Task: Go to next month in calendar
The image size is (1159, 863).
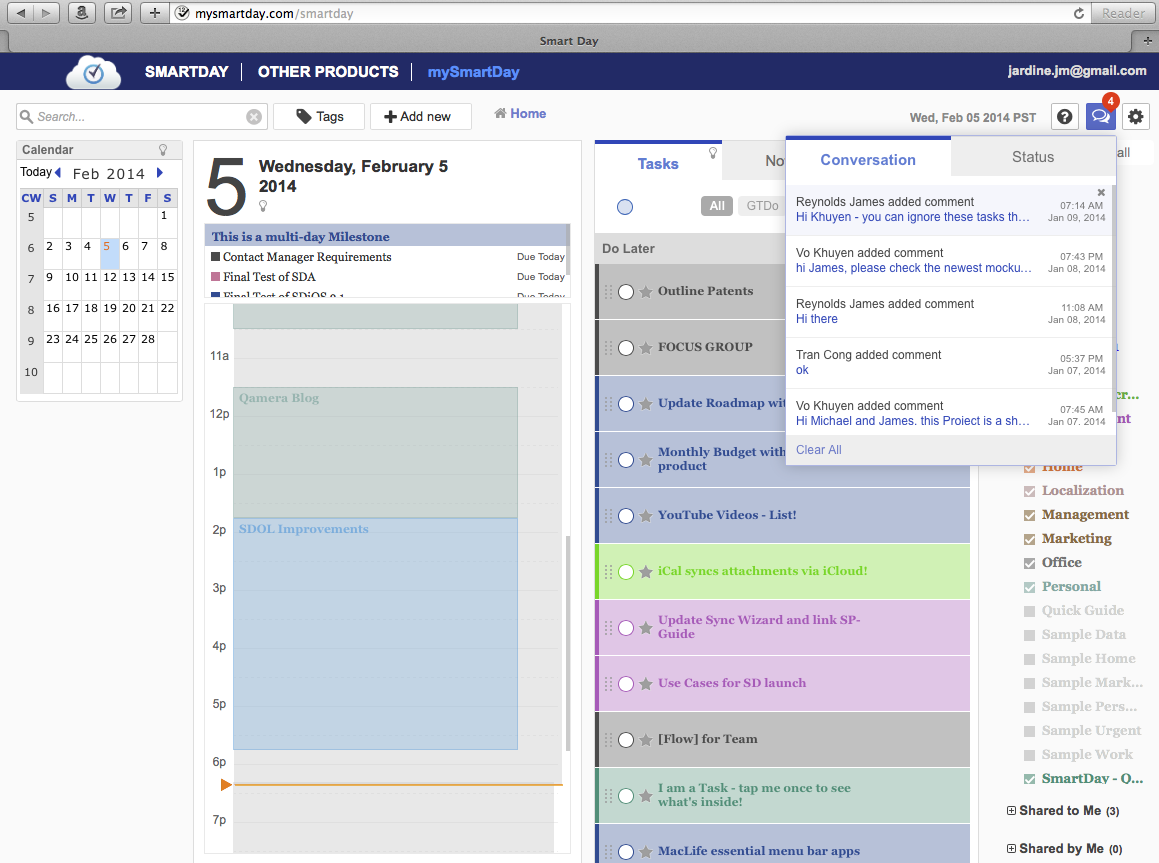Action: [159, 173]
